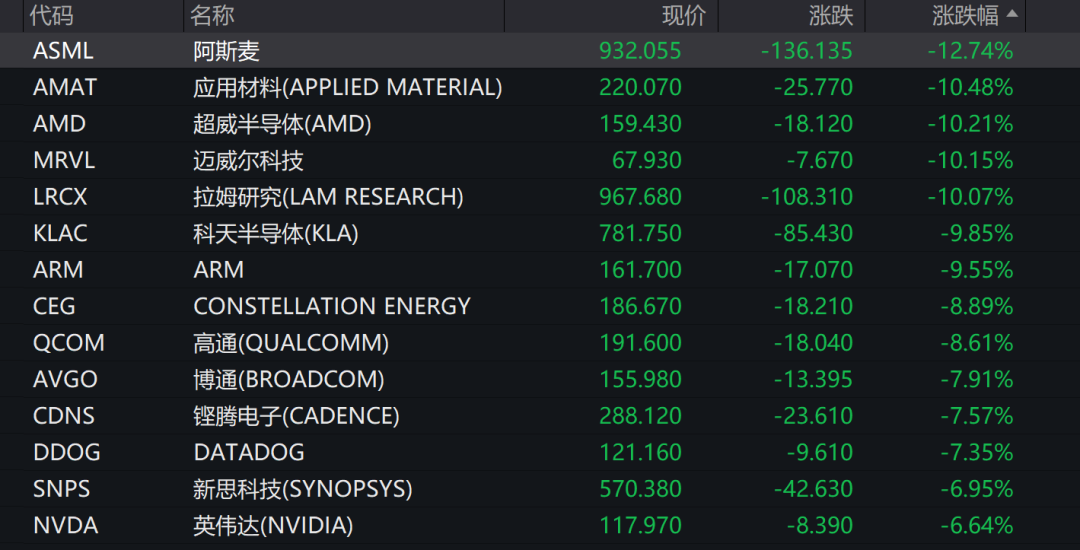Open 高通(QUALCOMM) stock name
This screenshot has width=1080, height=550.
pyautogui.click(x=291, y=343)
